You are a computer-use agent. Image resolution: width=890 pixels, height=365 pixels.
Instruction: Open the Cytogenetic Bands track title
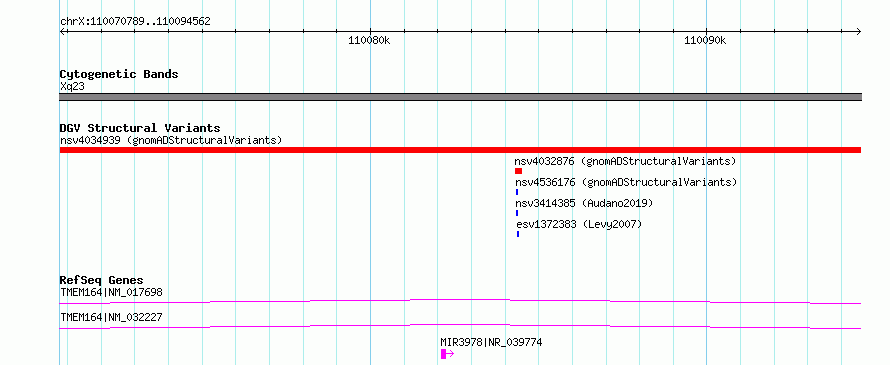pos(119,74)
